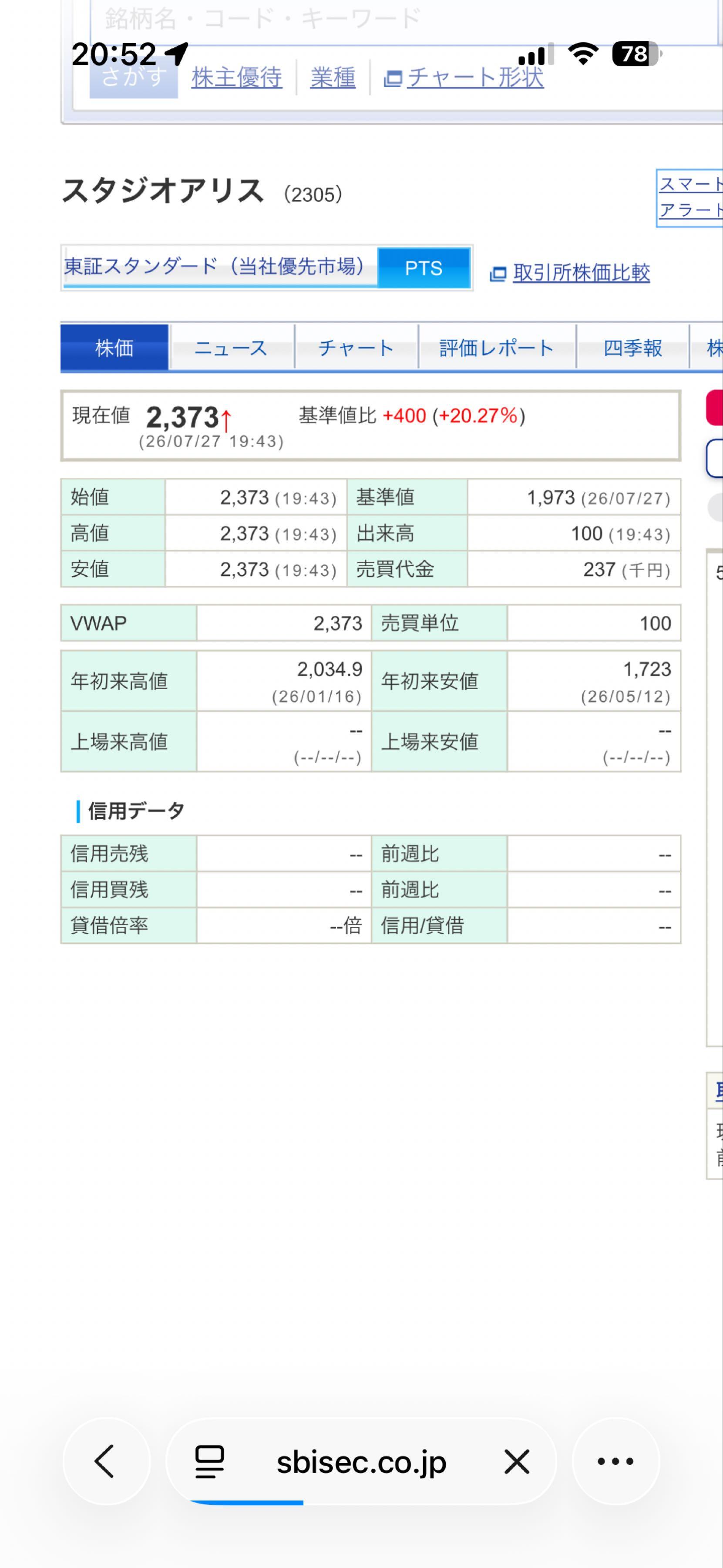Tap the sbisec.co.jp address bar

pos(361,1461)
